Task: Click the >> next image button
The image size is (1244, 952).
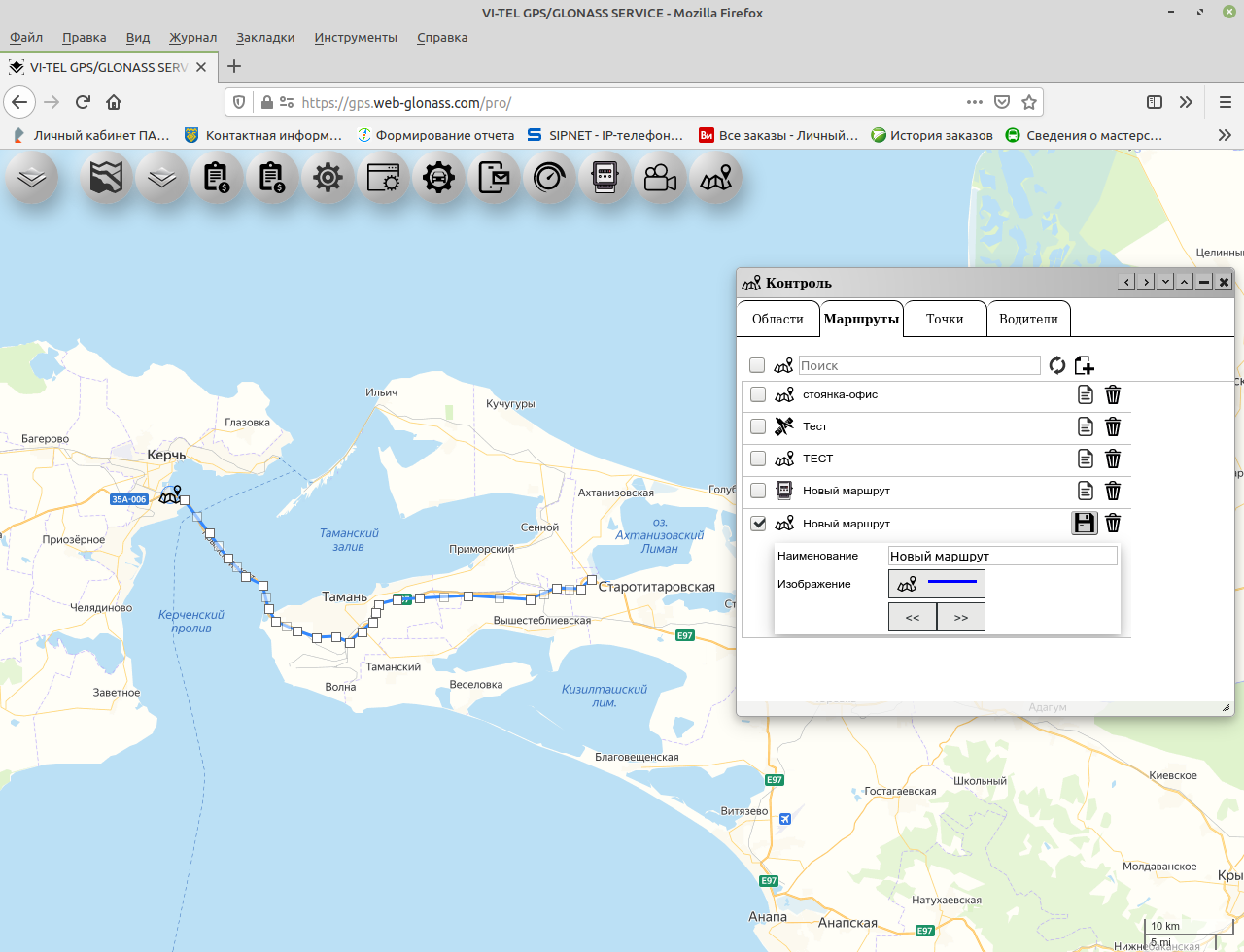Action: (961, 617)
